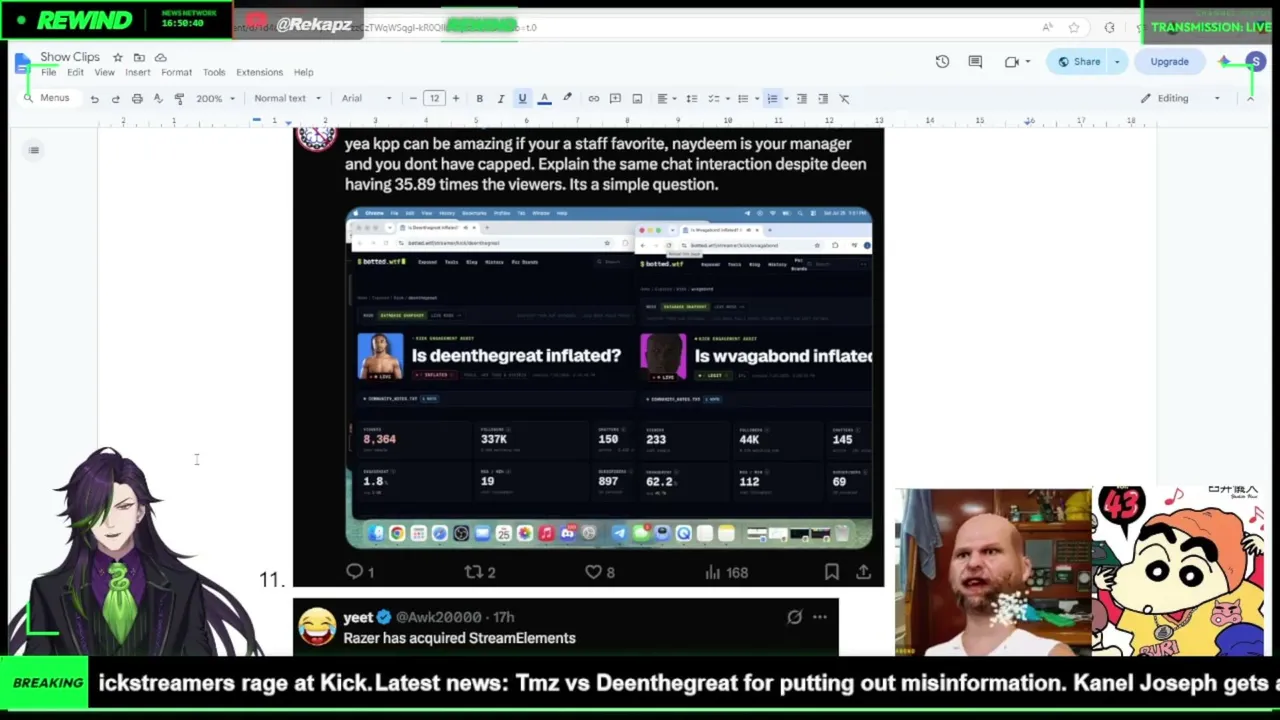Open the text alignment dropdown

[666, 98]
